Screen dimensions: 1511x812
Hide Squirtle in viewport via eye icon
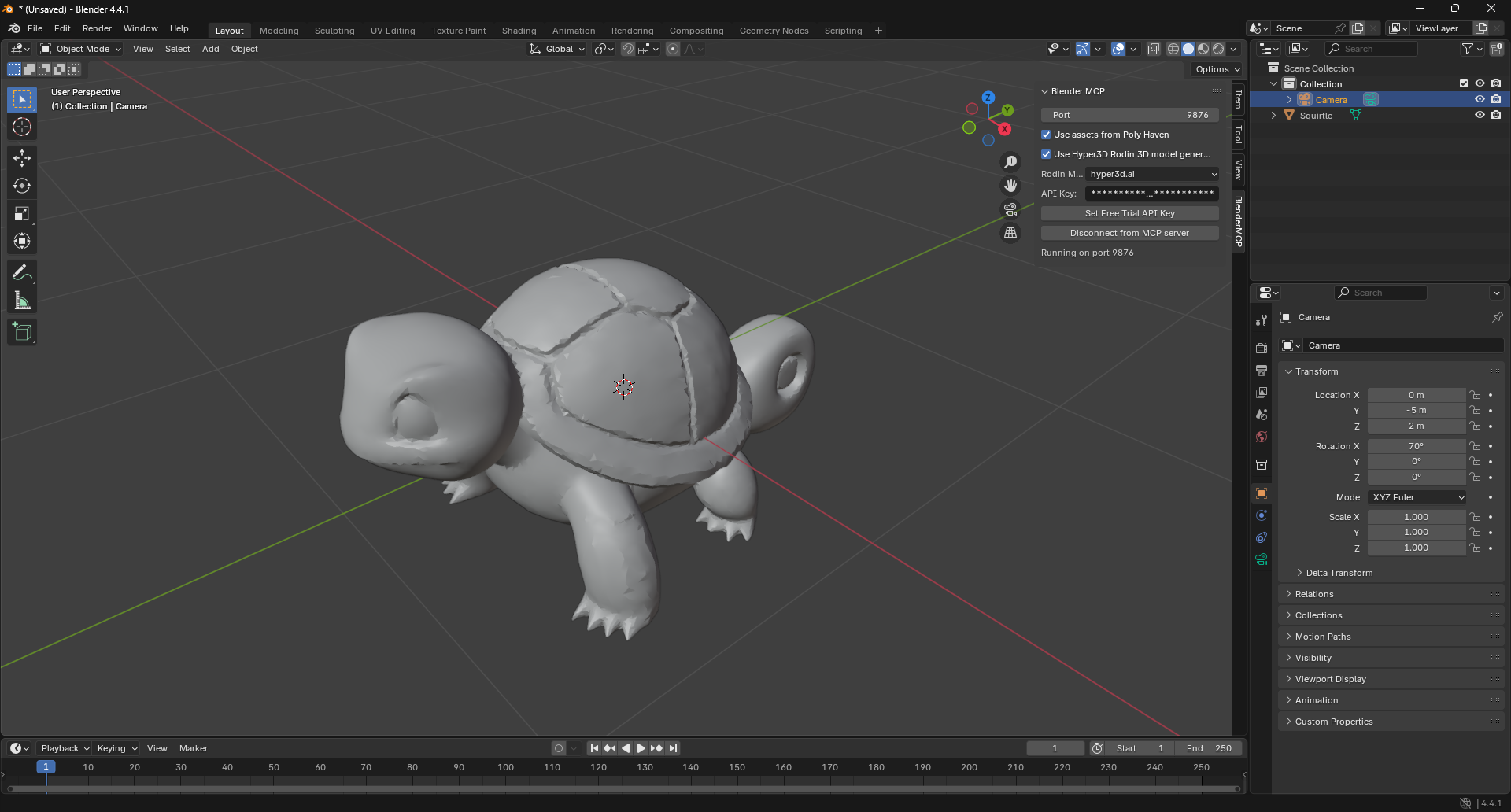1480,115
